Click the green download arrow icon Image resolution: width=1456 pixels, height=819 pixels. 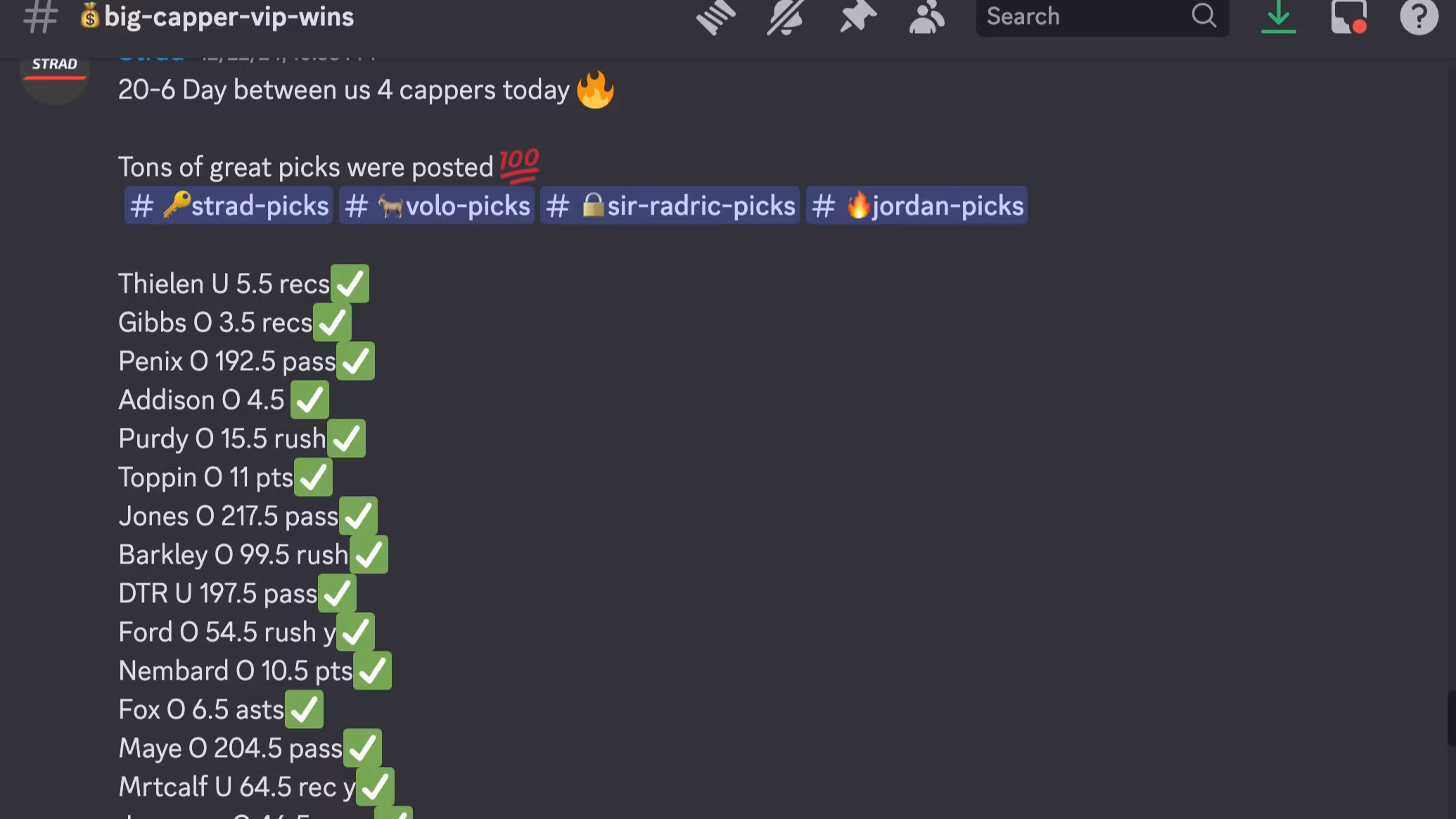pyautogui.click(x=1278, y=17)
